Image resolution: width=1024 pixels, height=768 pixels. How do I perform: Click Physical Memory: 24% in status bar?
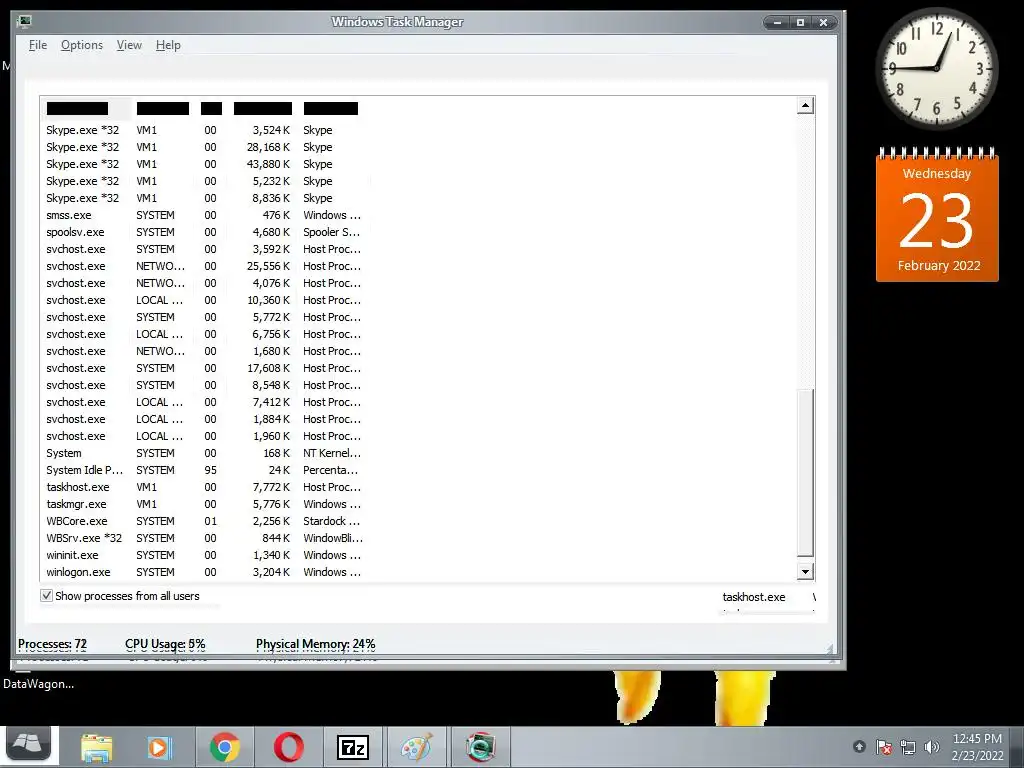315,644
